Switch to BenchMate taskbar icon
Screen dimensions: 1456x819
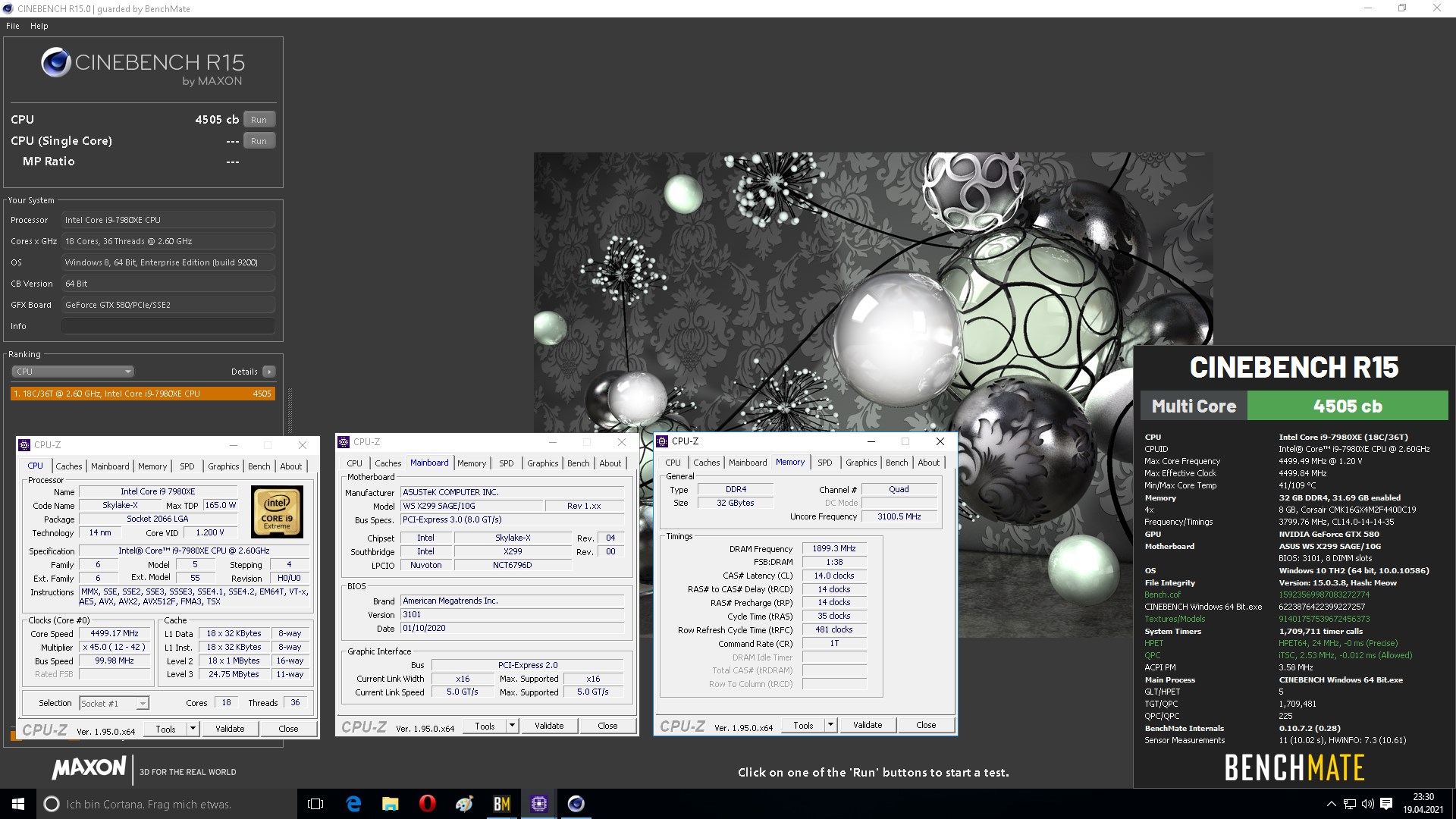coord(502,804)
